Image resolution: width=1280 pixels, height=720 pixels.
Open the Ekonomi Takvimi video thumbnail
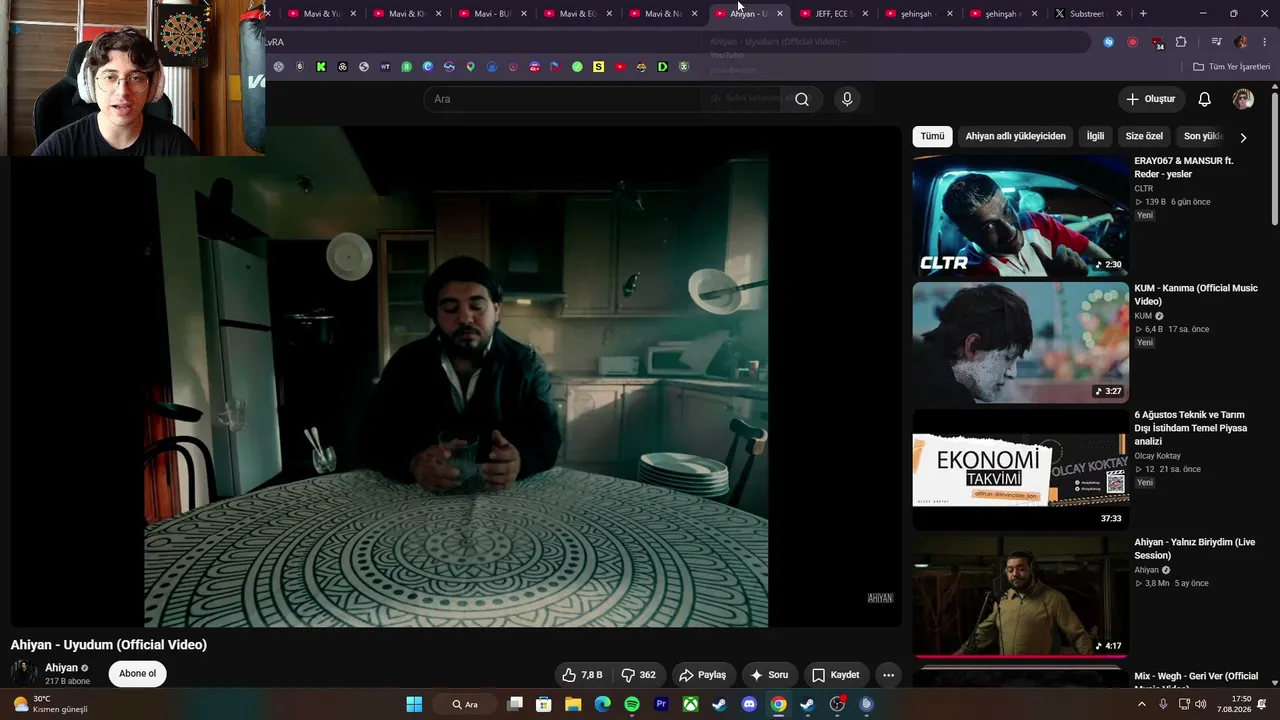click(1020, 470)
